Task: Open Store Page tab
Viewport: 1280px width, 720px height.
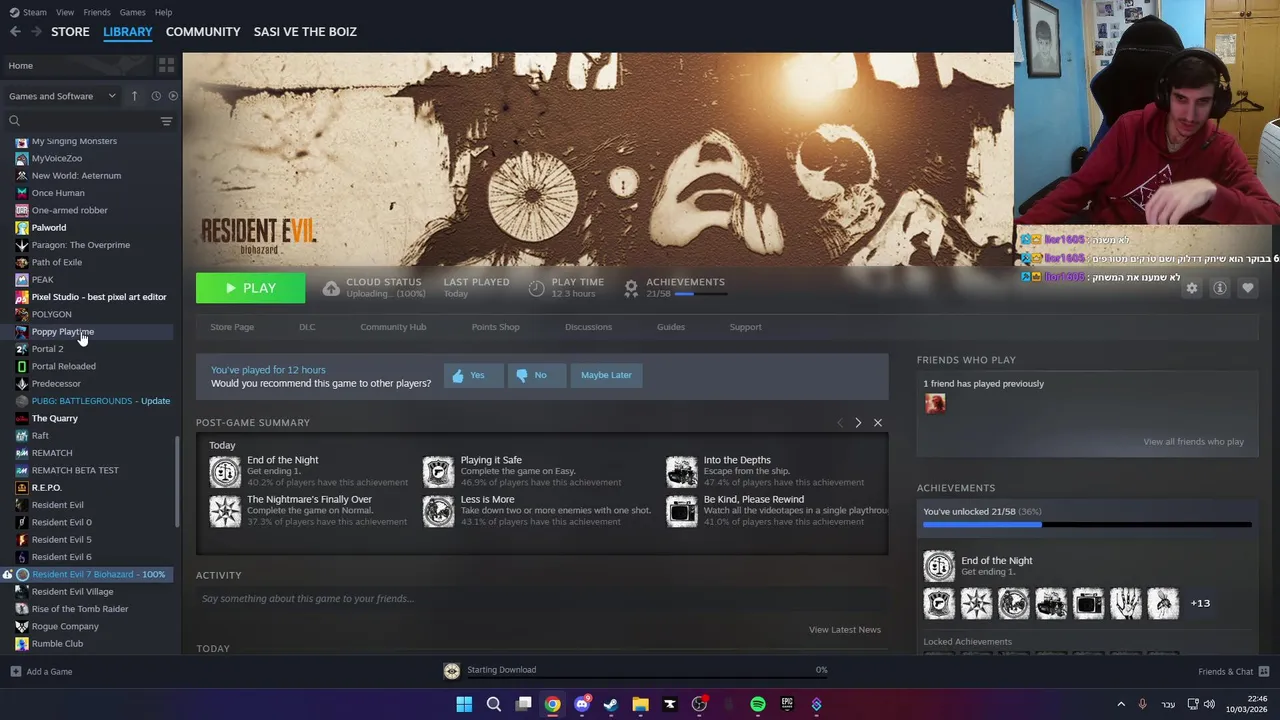Action: coord(232,327)
